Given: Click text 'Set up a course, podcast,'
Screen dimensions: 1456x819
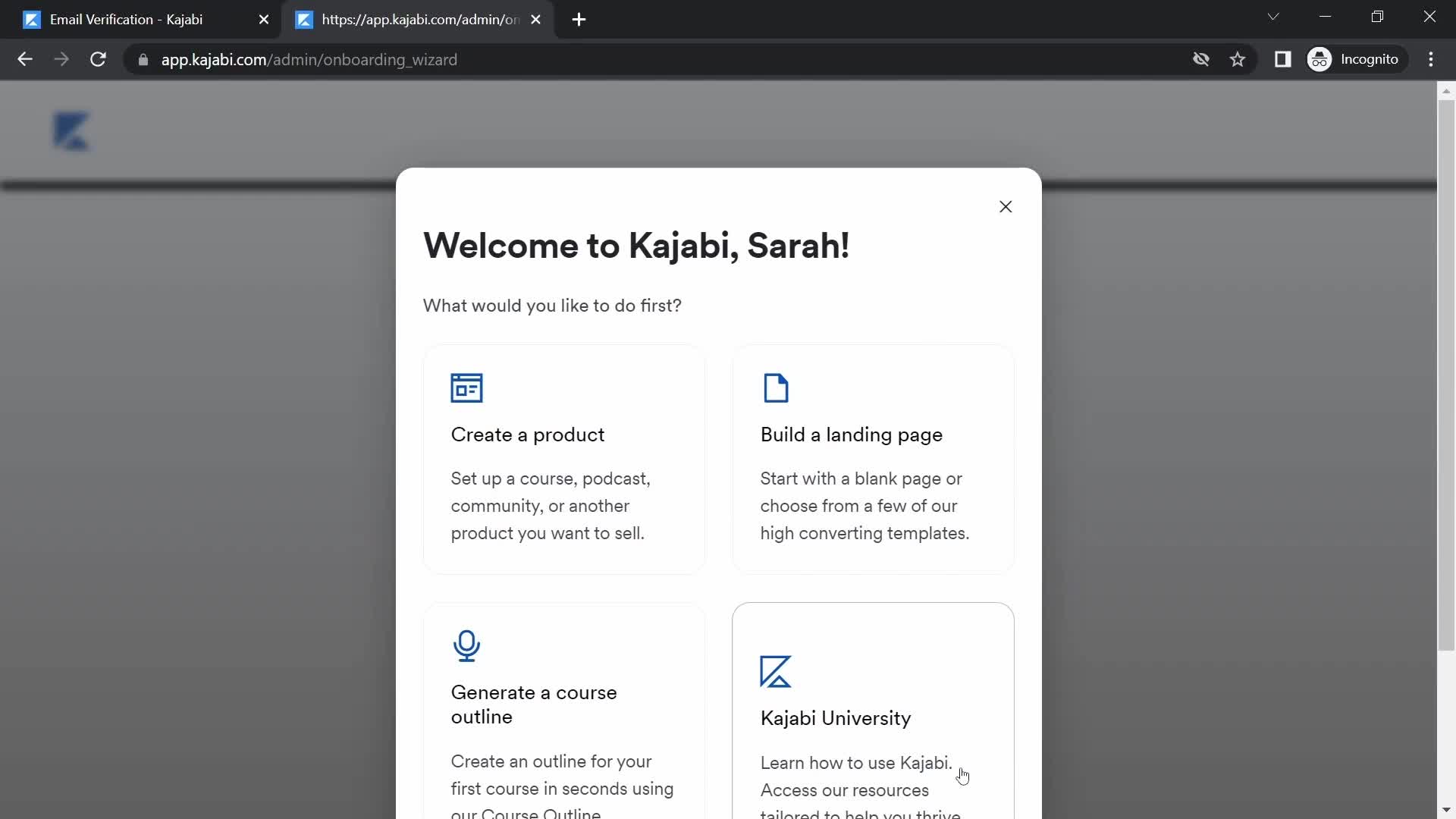Looking at the screenshot, I should (551, 479).
